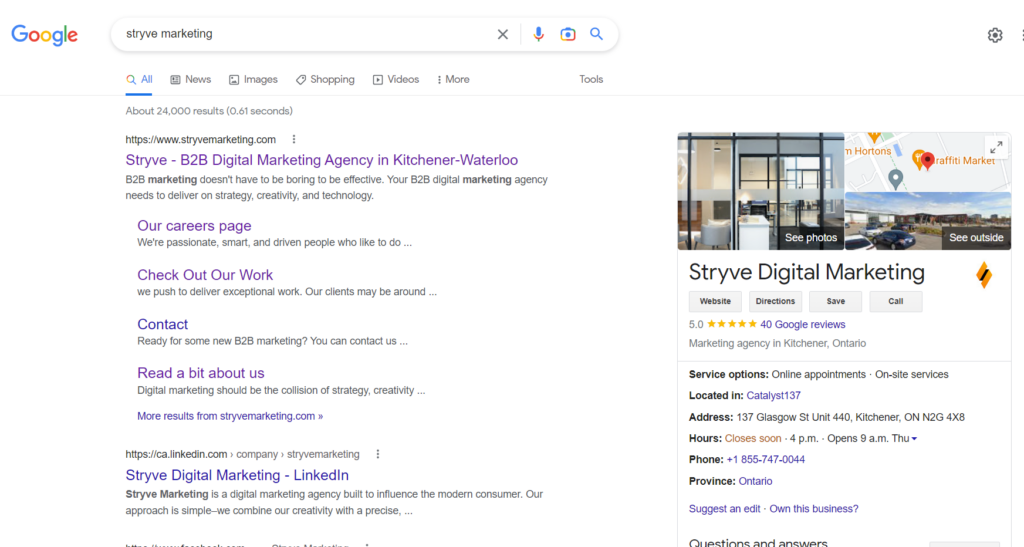Click the See photos thumbnail
Screen dimensions: 1024x547
[x=761, y=191]
